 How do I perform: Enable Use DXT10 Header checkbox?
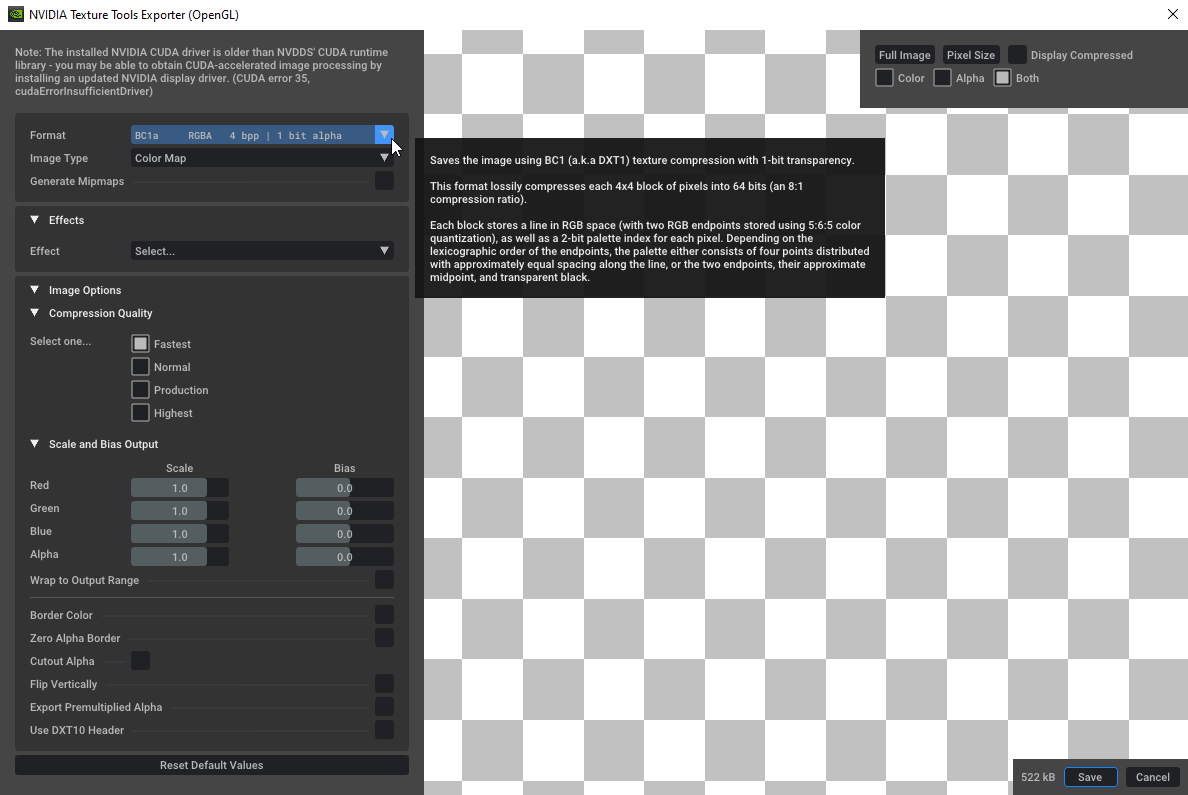pos(384,730)
